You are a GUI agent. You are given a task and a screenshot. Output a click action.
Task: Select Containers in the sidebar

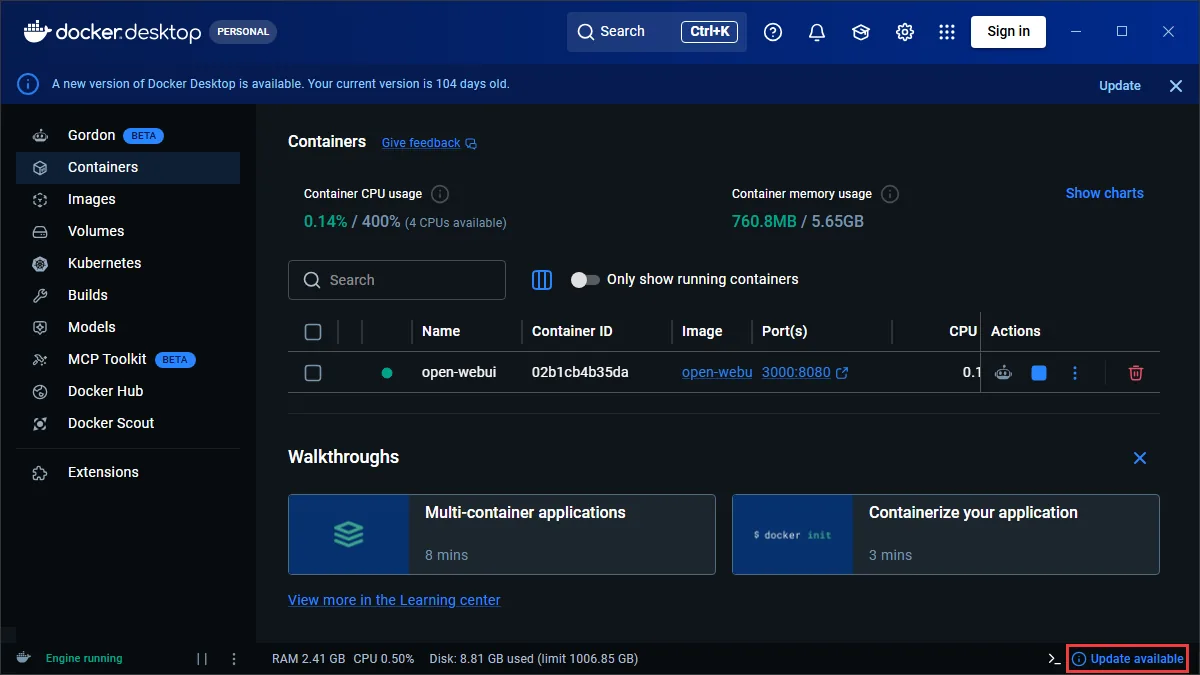128,167
